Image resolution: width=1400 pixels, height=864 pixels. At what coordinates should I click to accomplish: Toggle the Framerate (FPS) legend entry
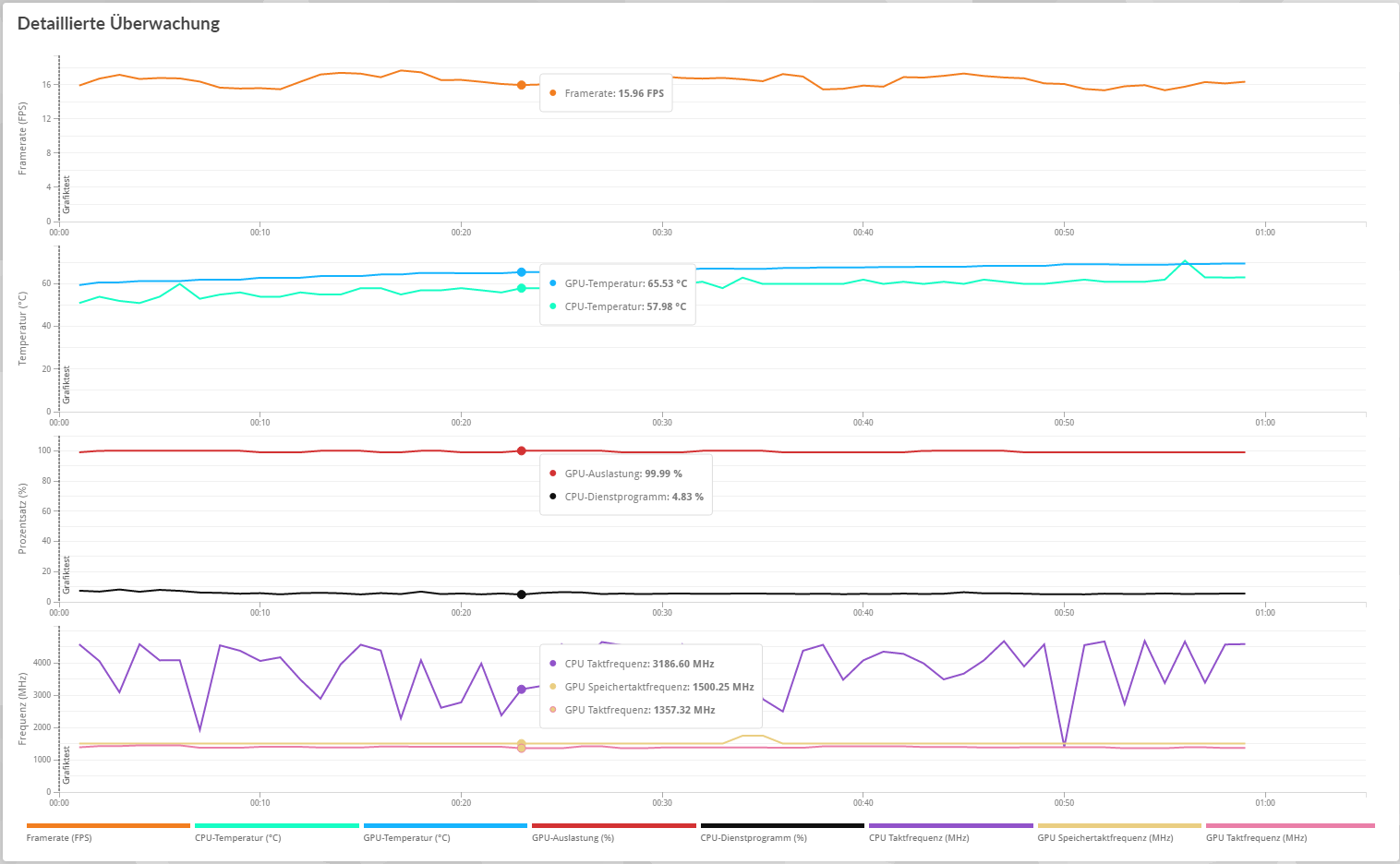[x=108, y=833]
